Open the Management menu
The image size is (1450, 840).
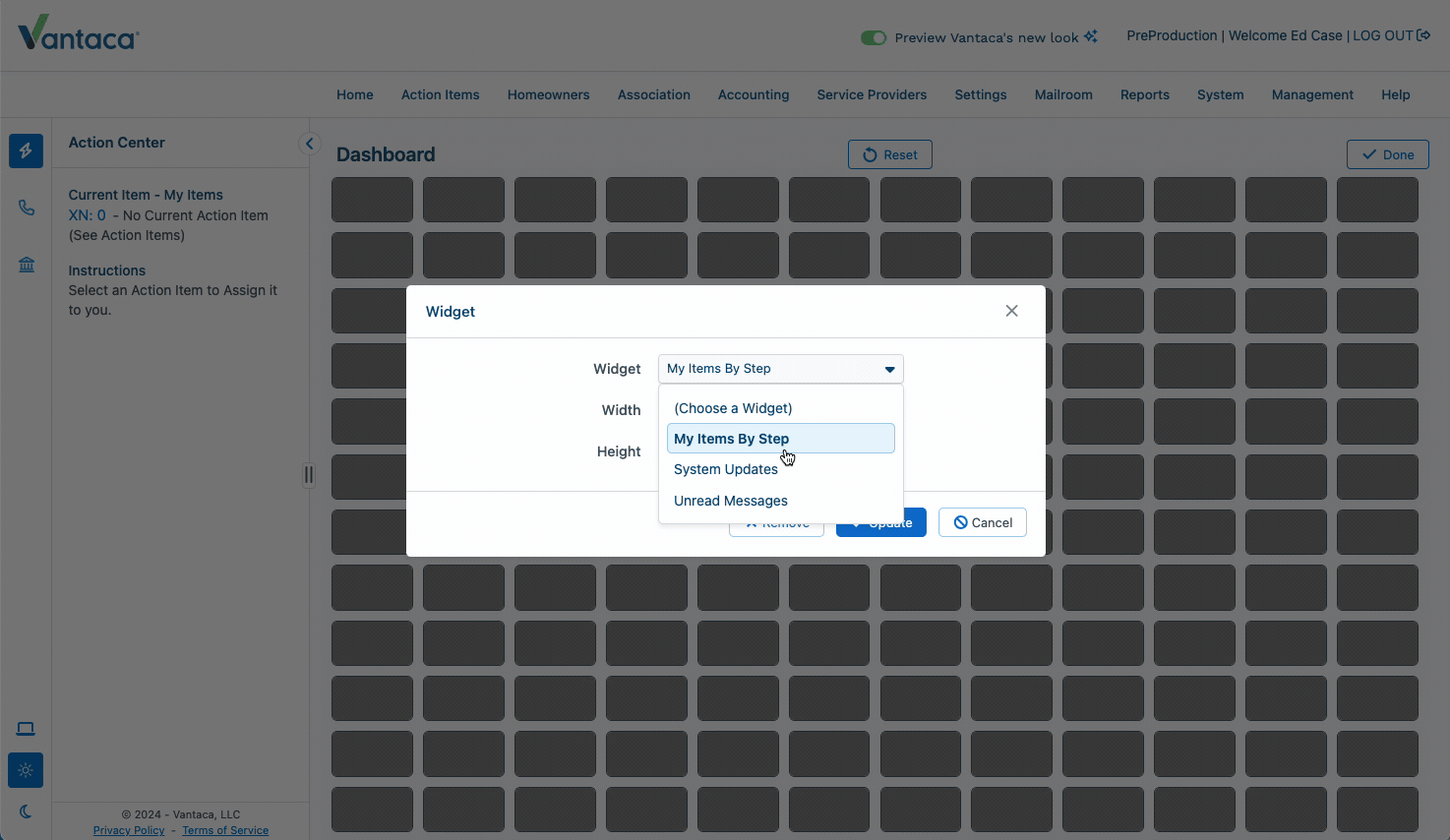click(x=1312, y=94)
